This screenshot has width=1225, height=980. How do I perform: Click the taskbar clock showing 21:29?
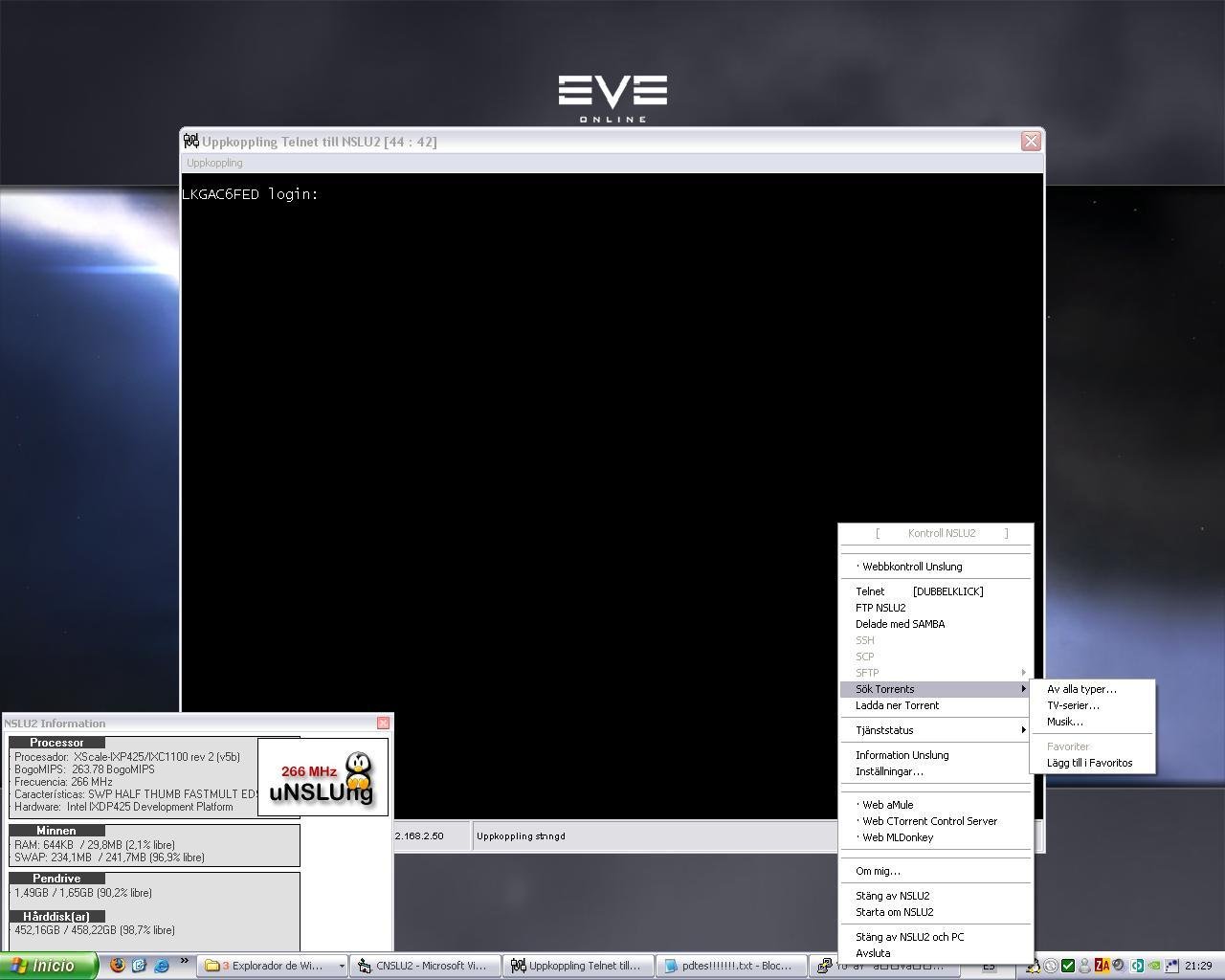(1198, 966)
